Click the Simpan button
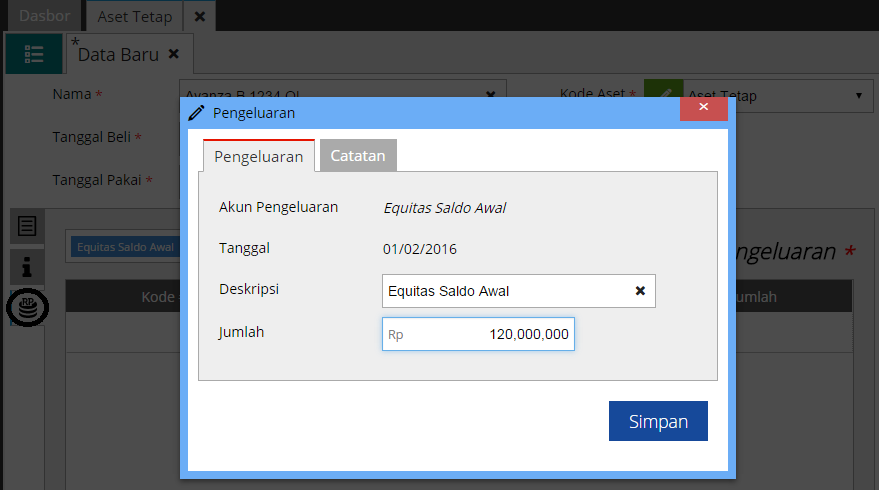The image size is (879, 490). click(x=658, y=421)
